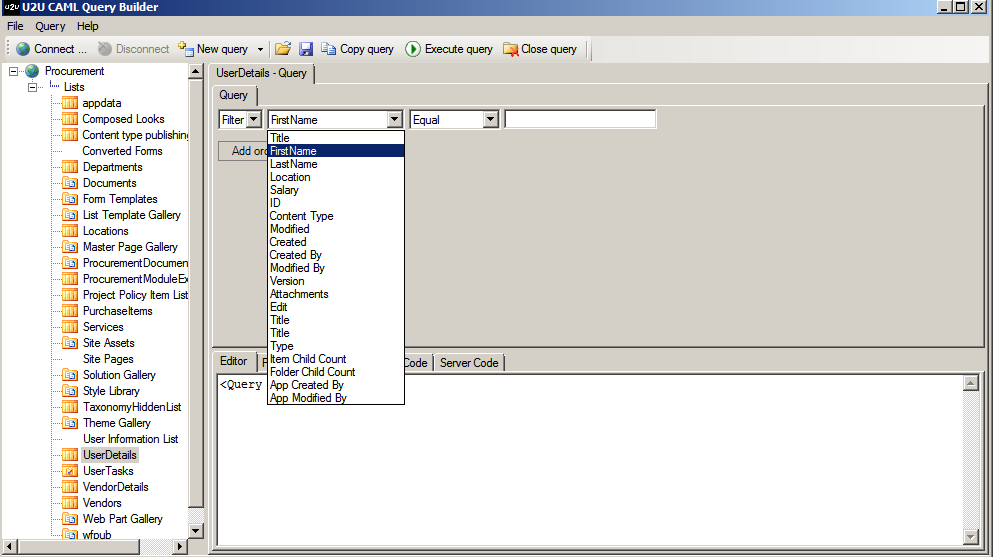Click the appdata list icon
Image resolution: width=993 pixels, height=557 pixels.
click(x=70, y=103)
